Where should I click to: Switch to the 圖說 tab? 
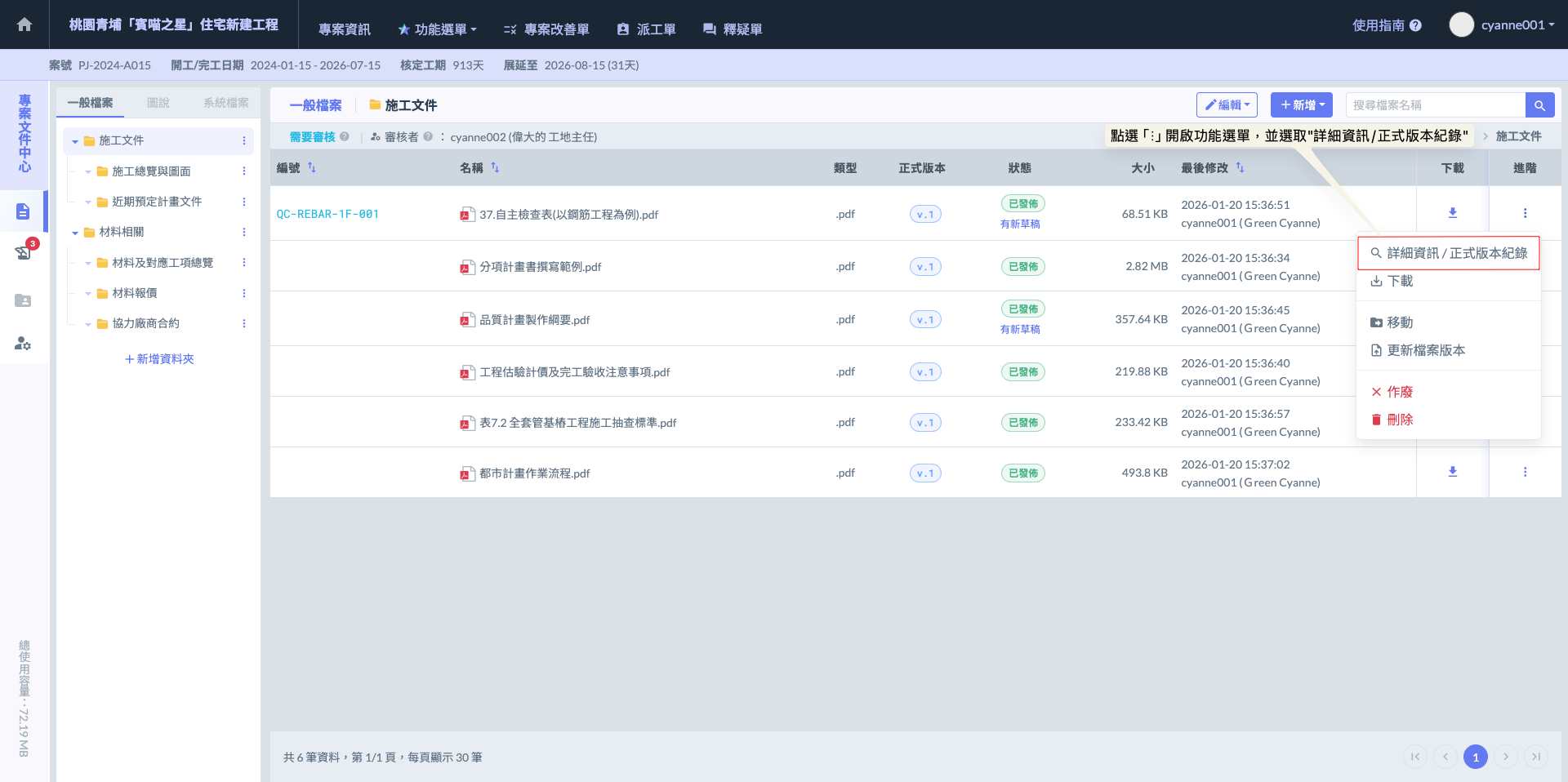click(x=158, y=103)
